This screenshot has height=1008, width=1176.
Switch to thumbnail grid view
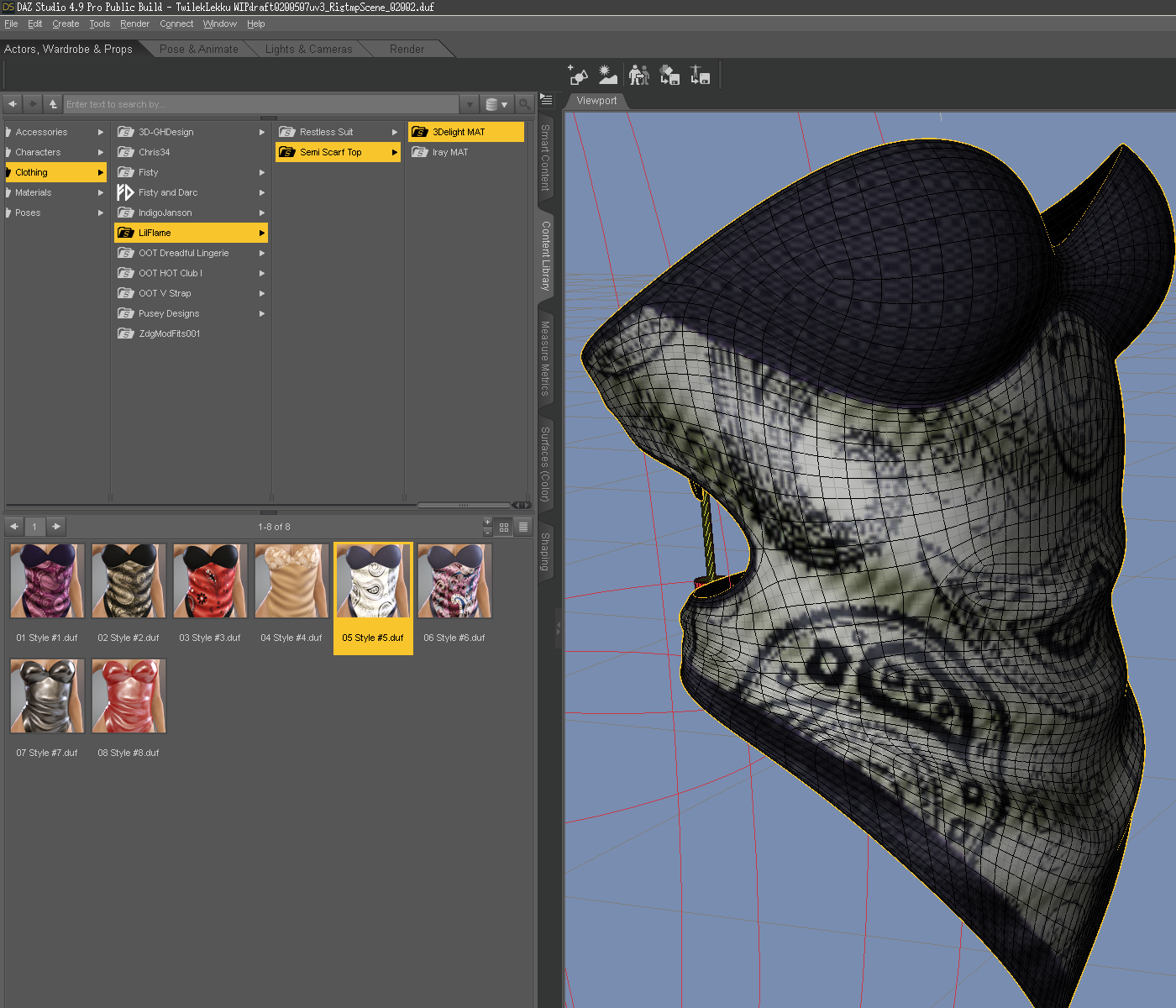click(504, 527)
